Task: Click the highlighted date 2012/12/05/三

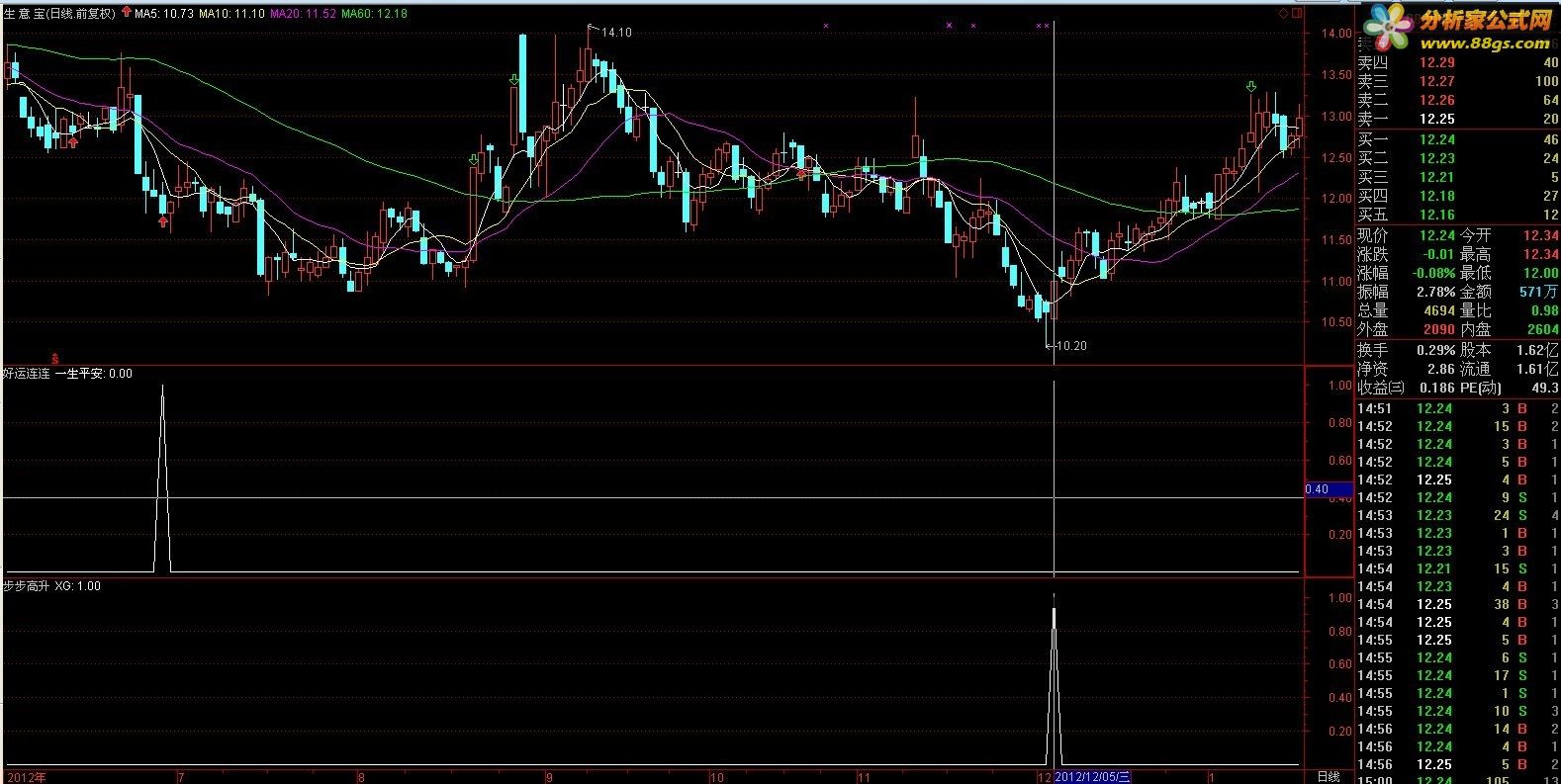Action: pyautogui.click(x=1093, y=777)
